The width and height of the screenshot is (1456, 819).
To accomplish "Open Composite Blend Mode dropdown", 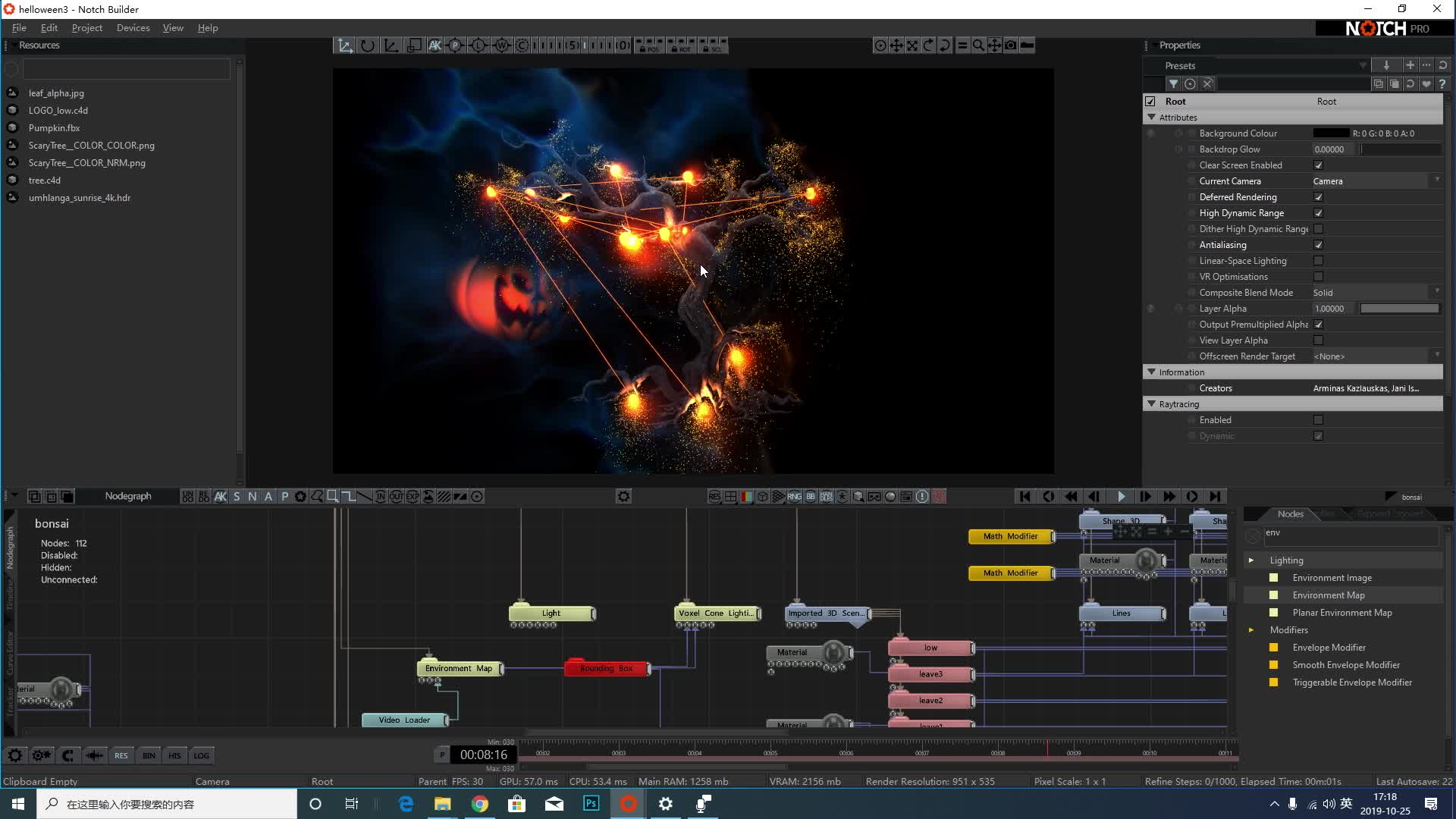I will tap(1376, 293).
